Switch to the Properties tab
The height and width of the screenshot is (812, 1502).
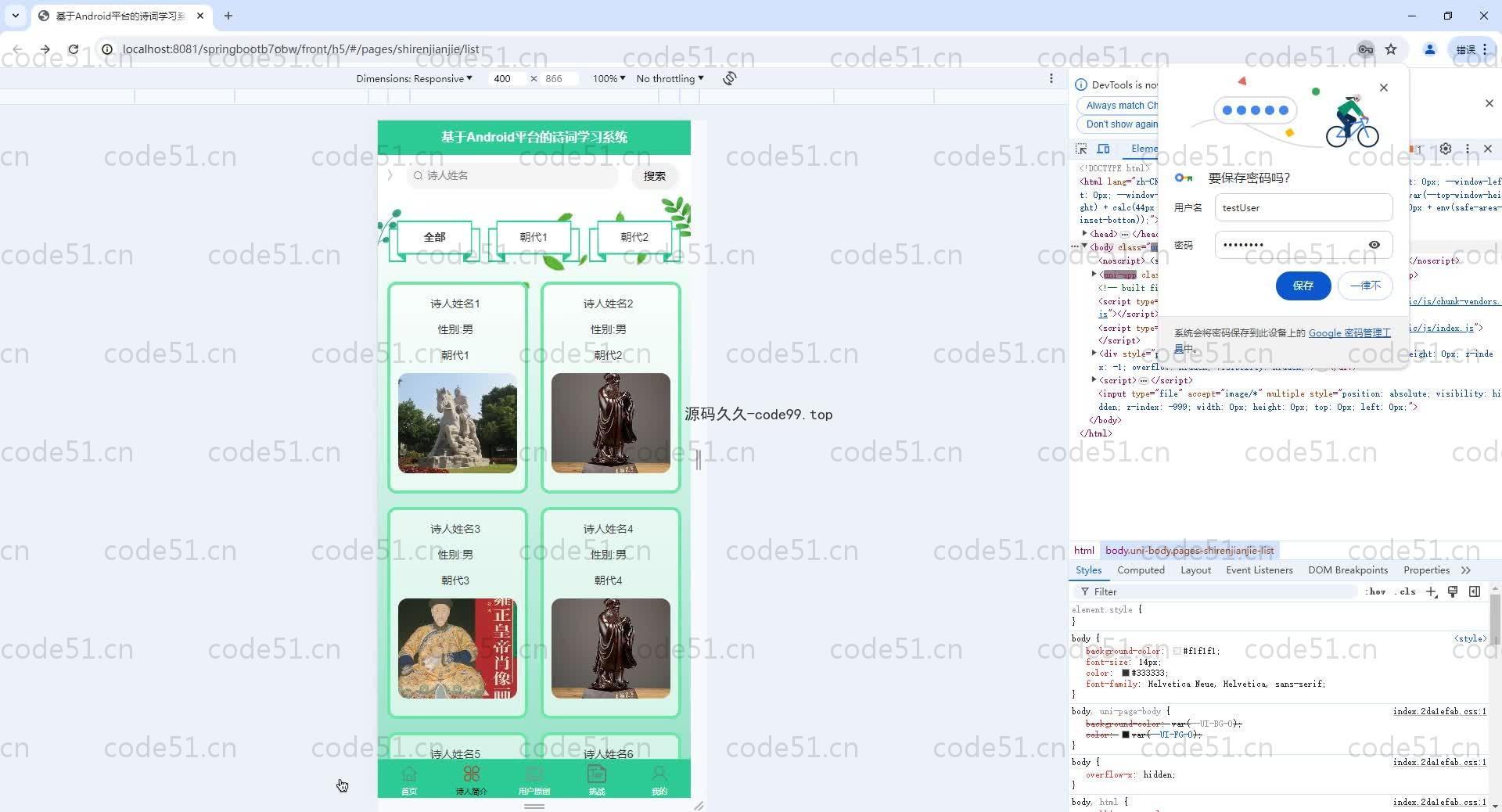(1426, 570)
